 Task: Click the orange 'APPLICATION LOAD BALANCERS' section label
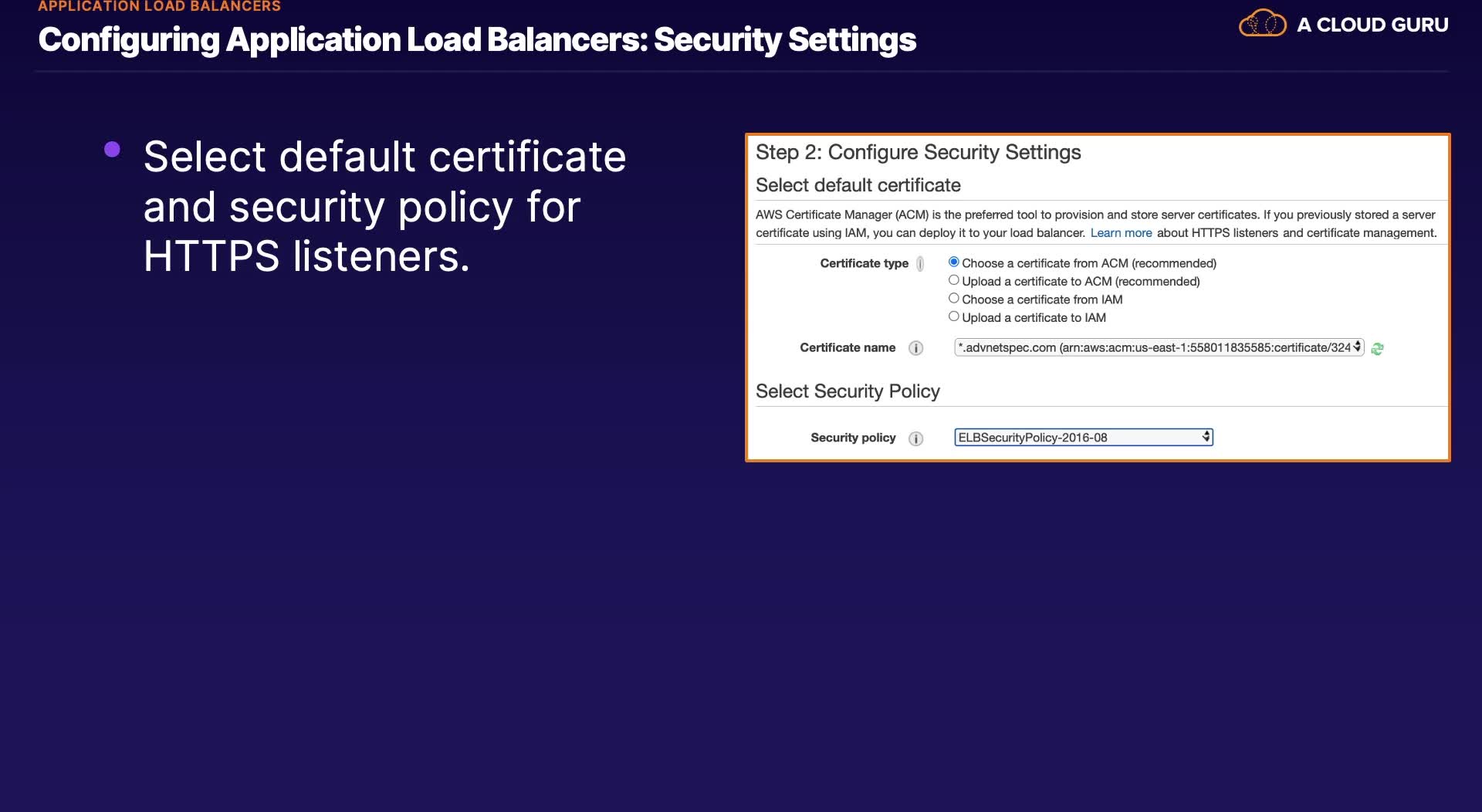160,6
